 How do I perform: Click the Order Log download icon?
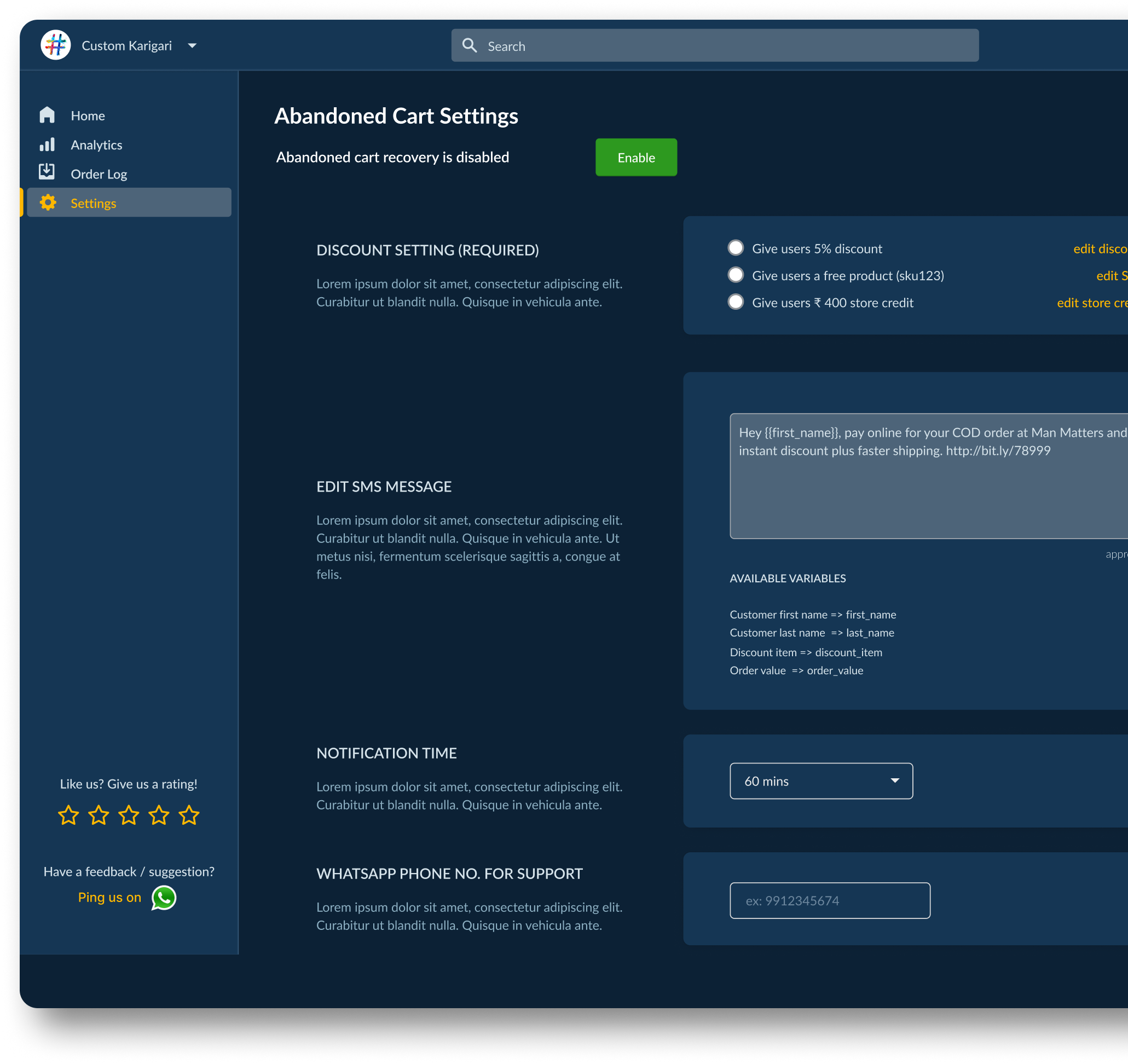(47, 172)
